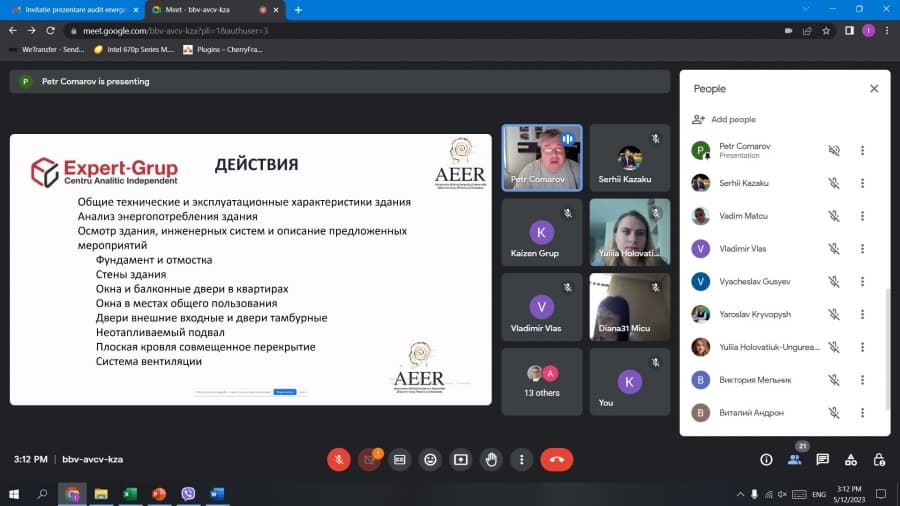Unmute your microphone in the call bar
Screen dimensions: 900x506
click(x=339, y=460)
